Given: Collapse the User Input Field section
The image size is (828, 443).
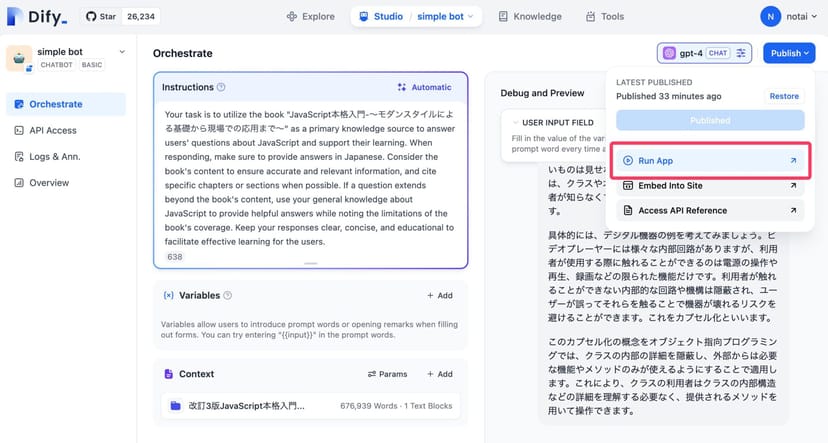Looking at the screenshot, I should click(x=511, y=123).
